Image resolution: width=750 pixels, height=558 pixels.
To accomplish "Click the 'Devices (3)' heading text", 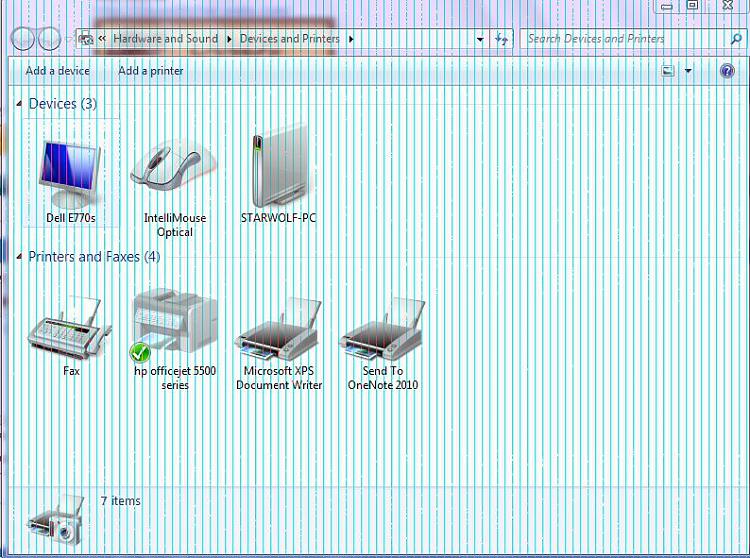I will [63, 104].
